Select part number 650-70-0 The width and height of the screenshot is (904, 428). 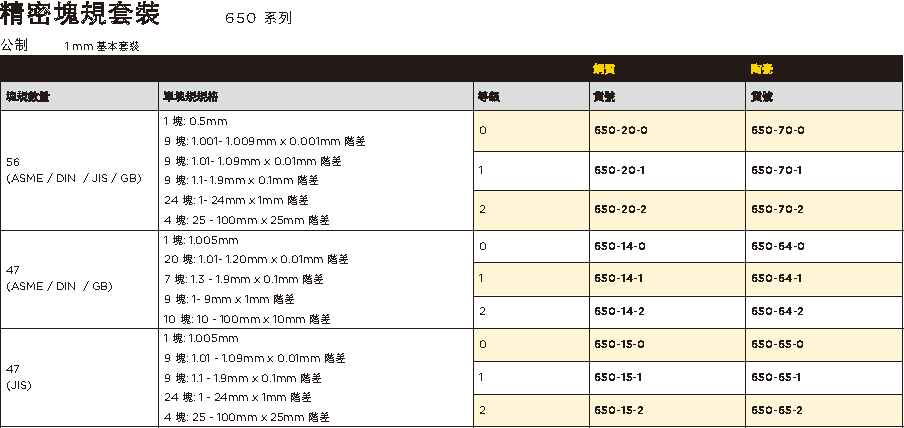[x=777, y=130]
